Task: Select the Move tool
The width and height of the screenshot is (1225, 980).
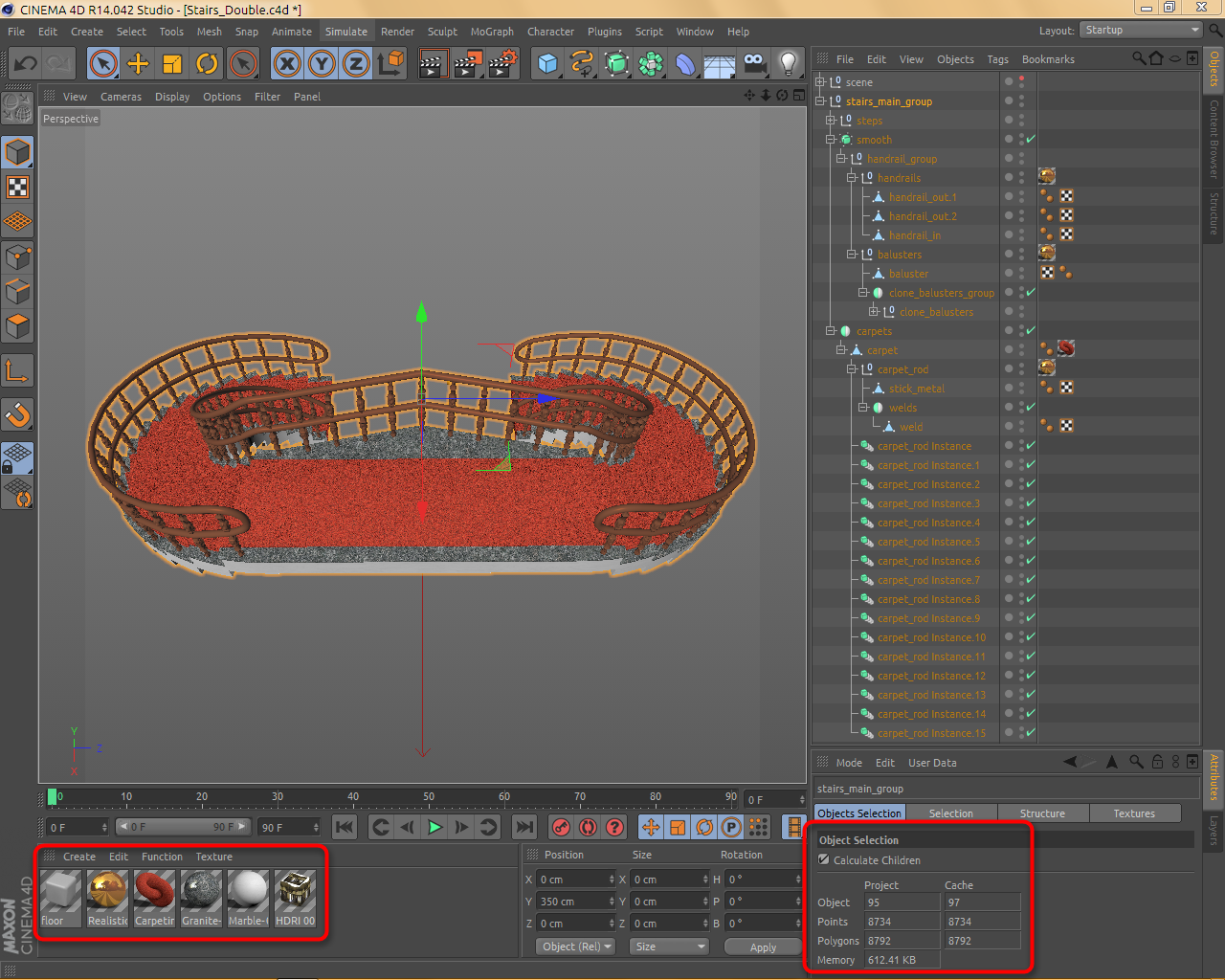Action: [x=138, y=64]
